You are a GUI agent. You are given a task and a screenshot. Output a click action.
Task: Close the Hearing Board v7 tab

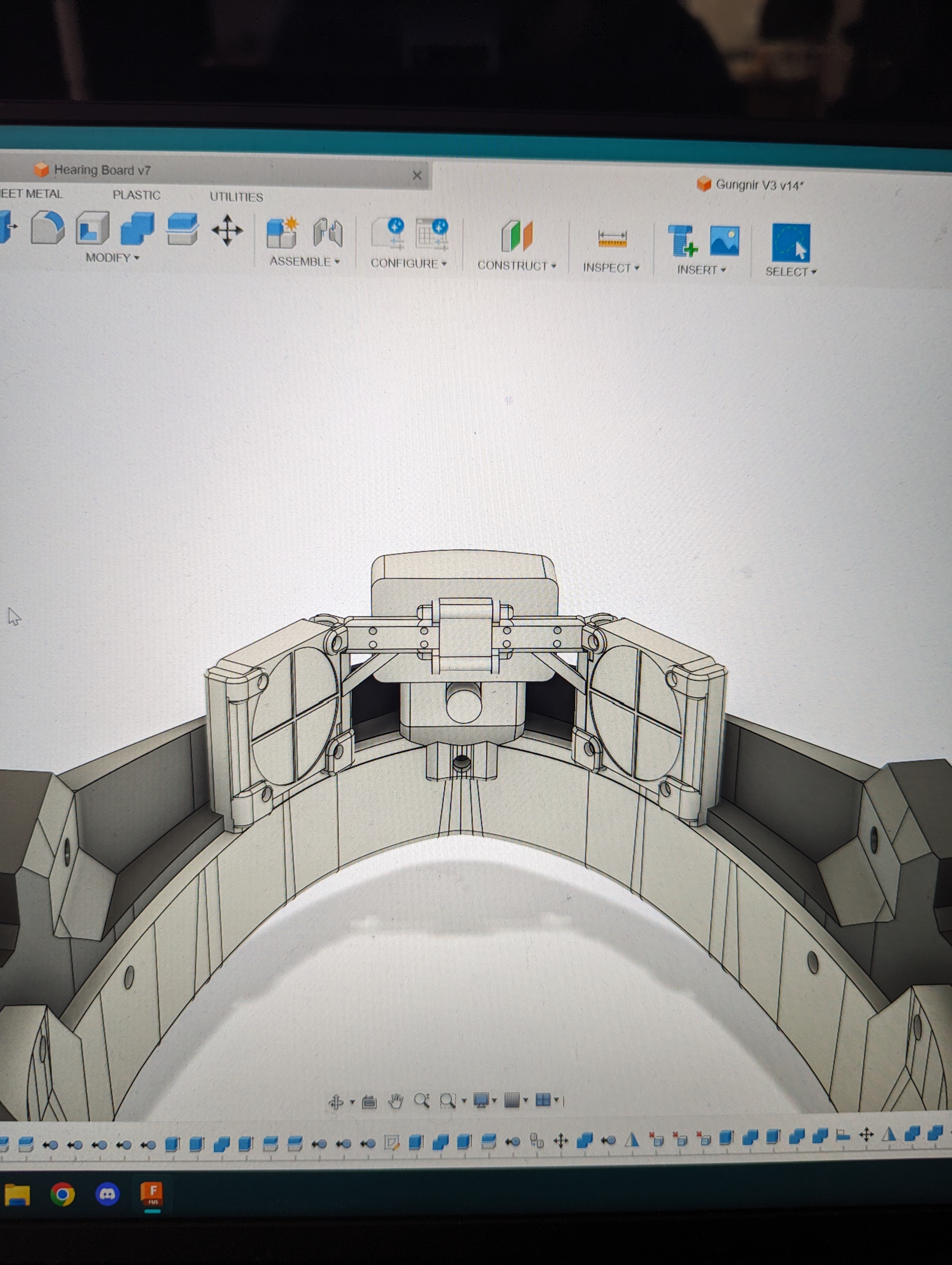click(417, 175)
